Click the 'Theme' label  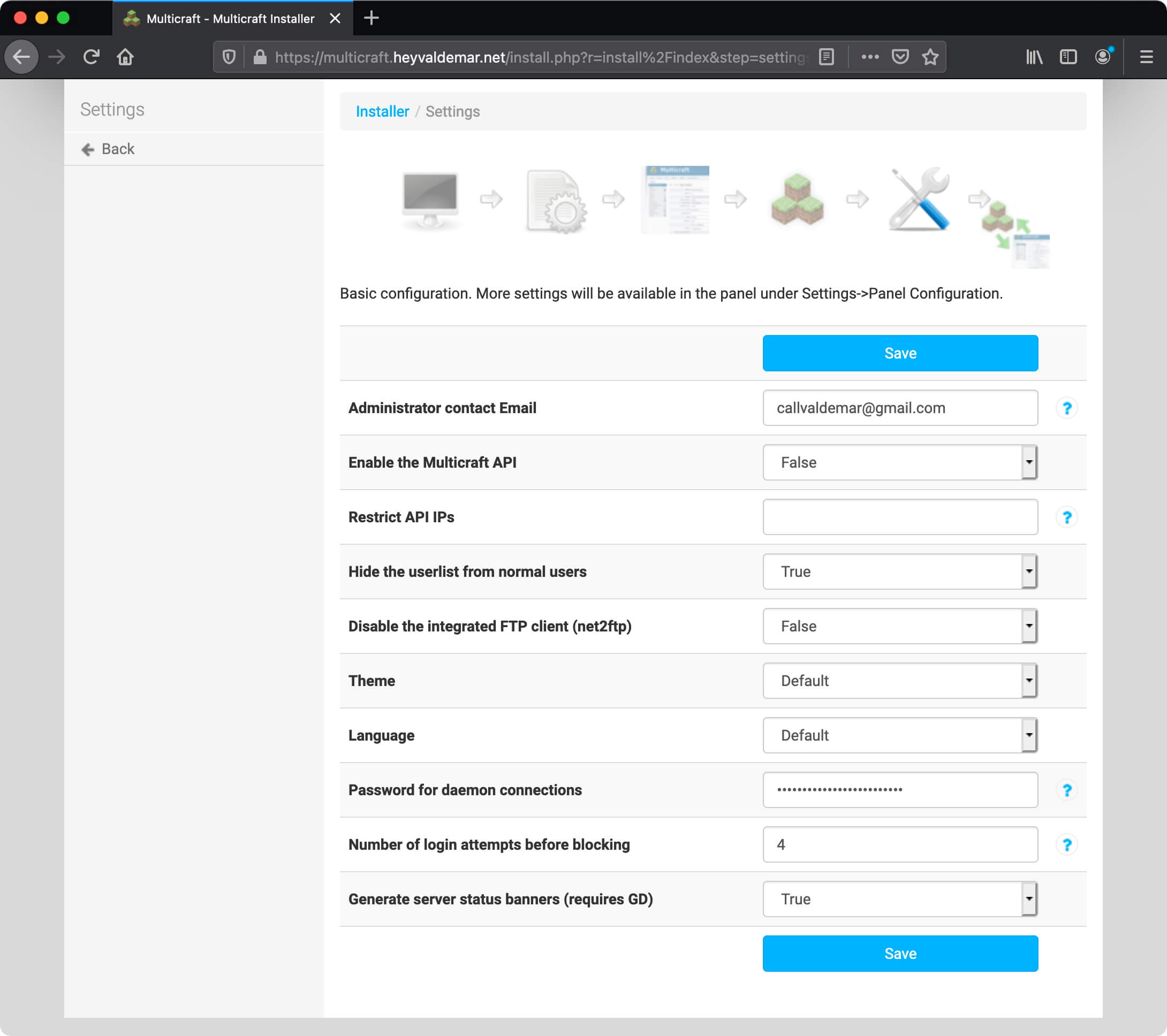pos(372,680)
